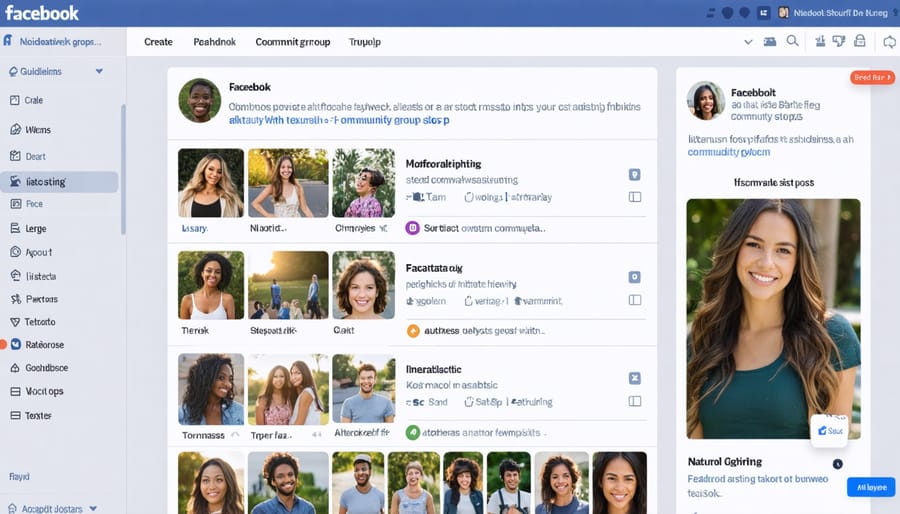This screenshot has height=514, width=900.
Task: Open the Create tab in the top navigation
Action: pyautogui.click(x=158, y=42)
